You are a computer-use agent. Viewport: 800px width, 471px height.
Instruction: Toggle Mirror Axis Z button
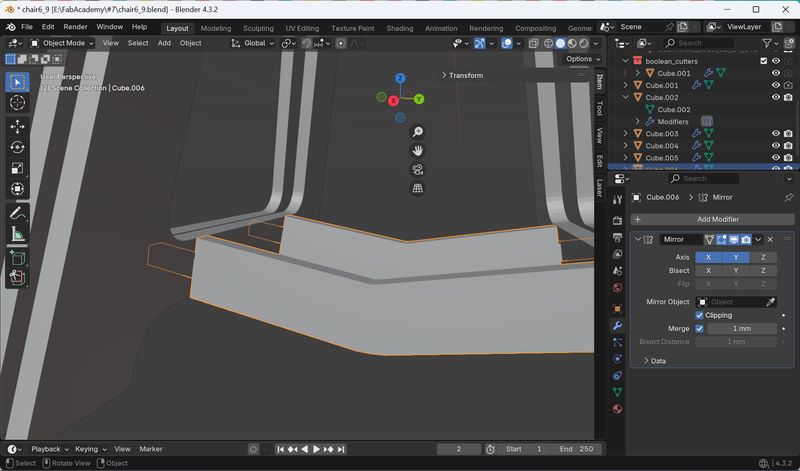click(763, 257)
